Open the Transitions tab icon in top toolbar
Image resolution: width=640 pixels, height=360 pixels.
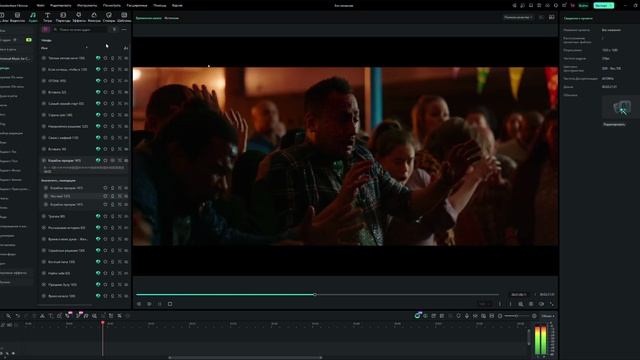pyautogui.click(x=63, y=17)
